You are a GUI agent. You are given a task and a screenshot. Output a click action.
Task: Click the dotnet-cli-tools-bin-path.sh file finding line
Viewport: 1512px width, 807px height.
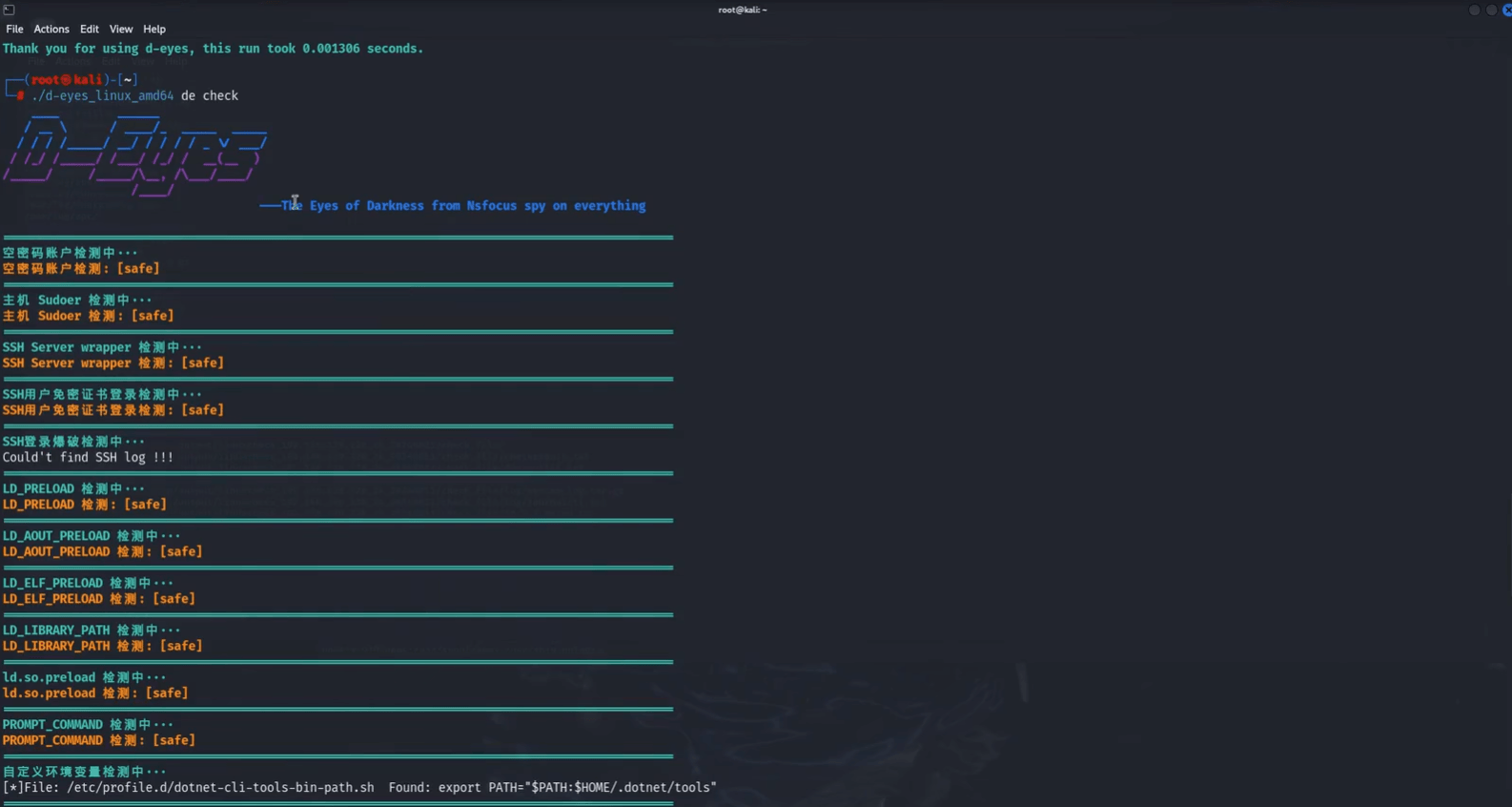(x=359, y=787)
